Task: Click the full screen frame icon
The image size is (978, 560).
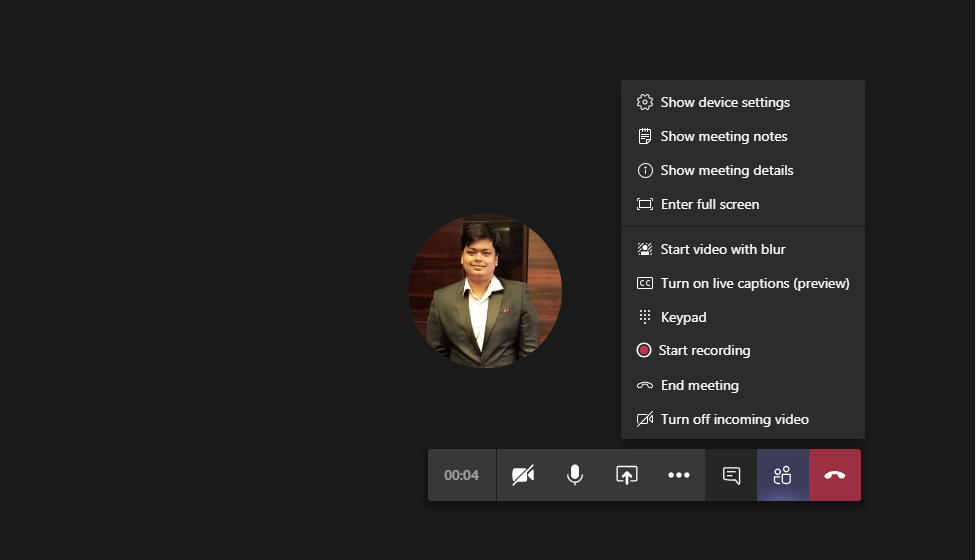Action: point(644,204)
